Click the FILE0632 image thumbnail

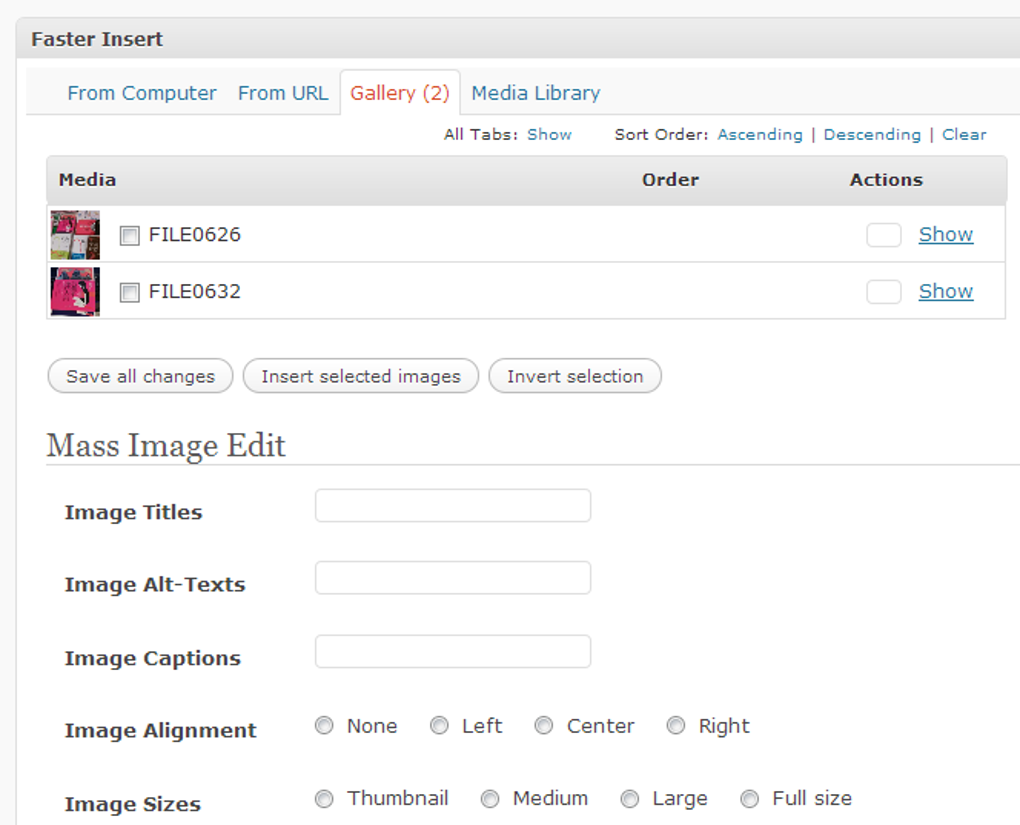[x=75, y=291]
